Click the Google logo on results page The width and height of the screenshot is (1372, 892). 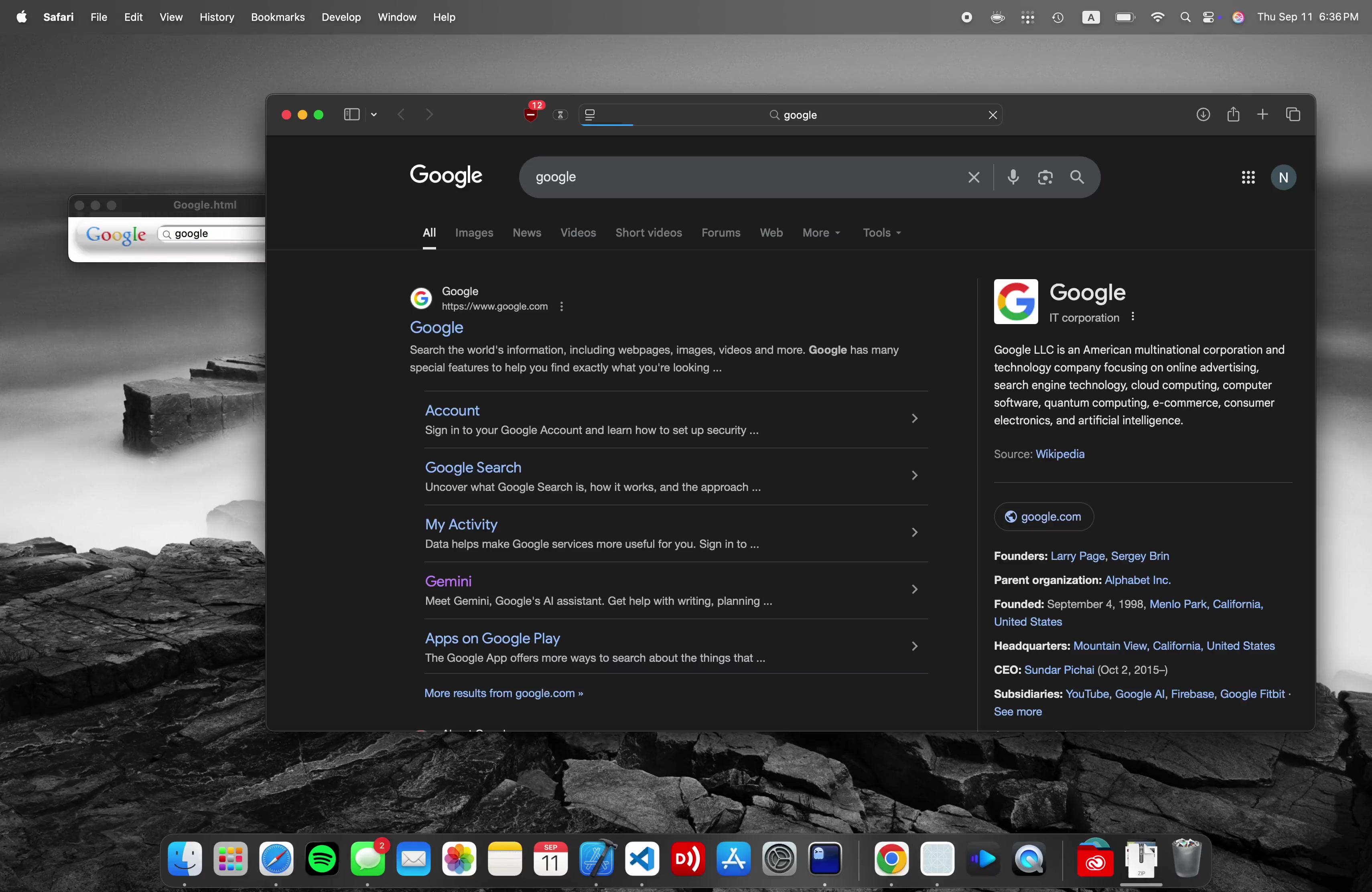(x=446, y=176)
